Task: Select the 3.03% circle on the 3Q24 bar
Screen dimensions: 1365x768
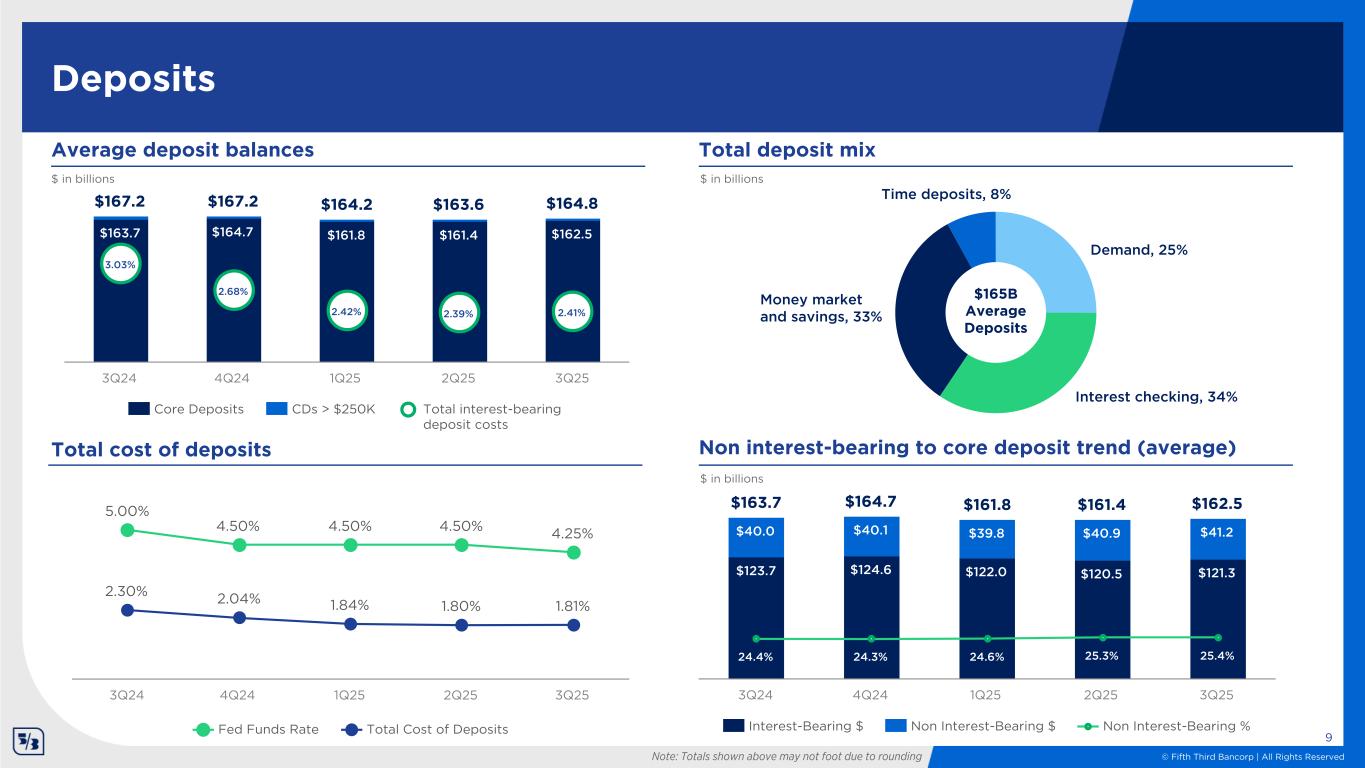Action: [x=119, y=265]
